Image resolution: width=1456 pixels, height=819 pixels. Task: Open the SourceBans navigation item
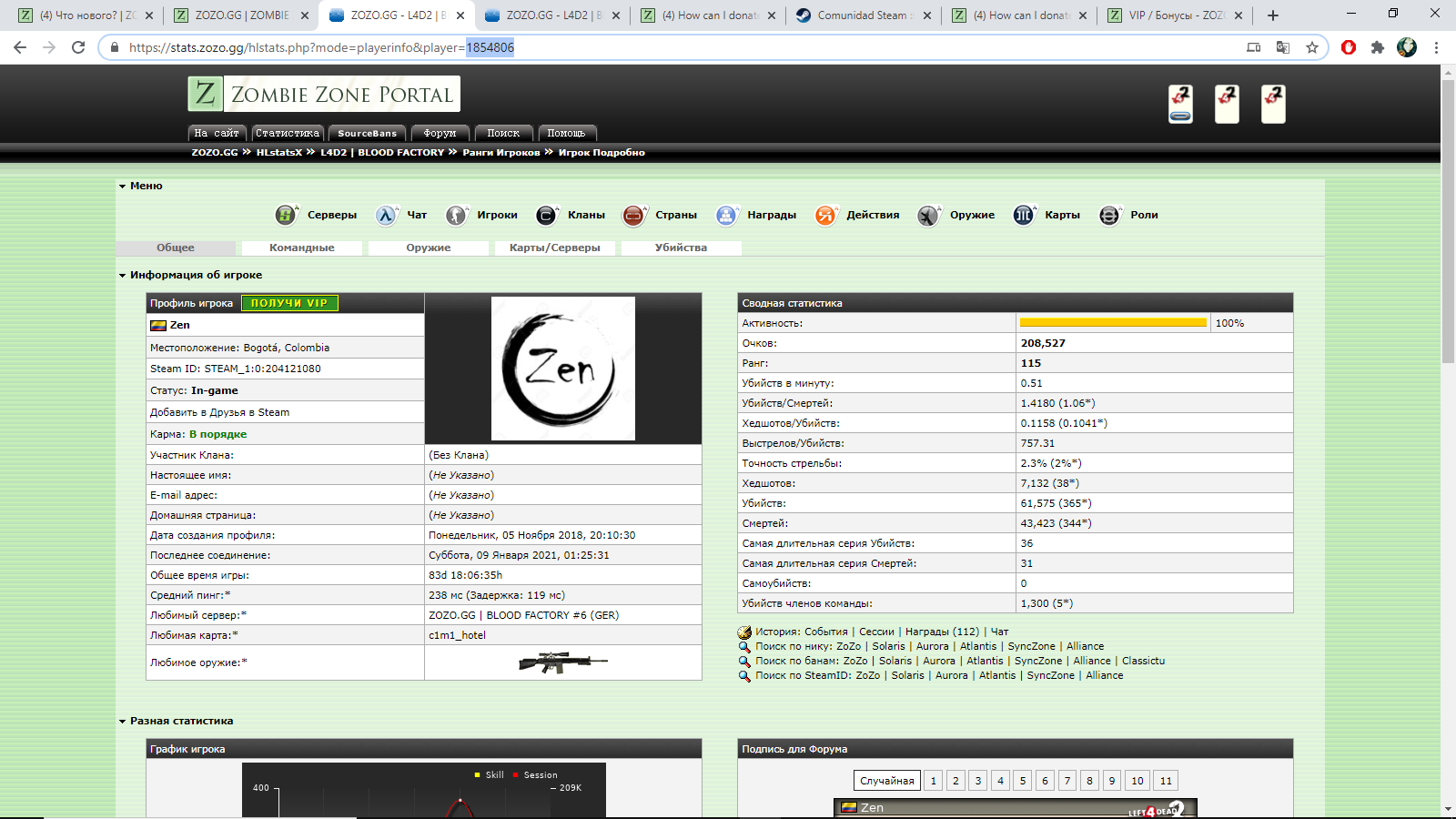click(368, 133)
